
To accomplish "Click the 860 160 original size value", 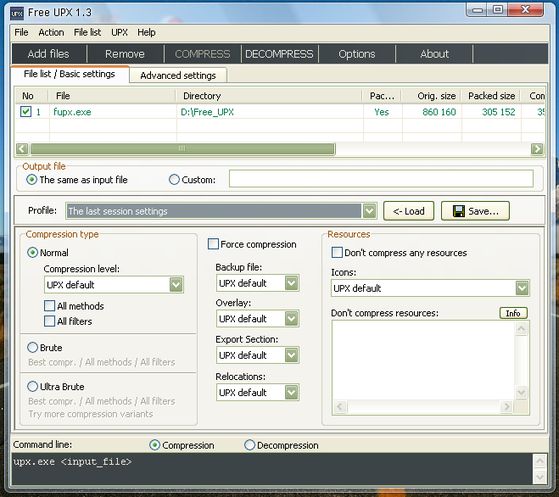I will 439,112.
